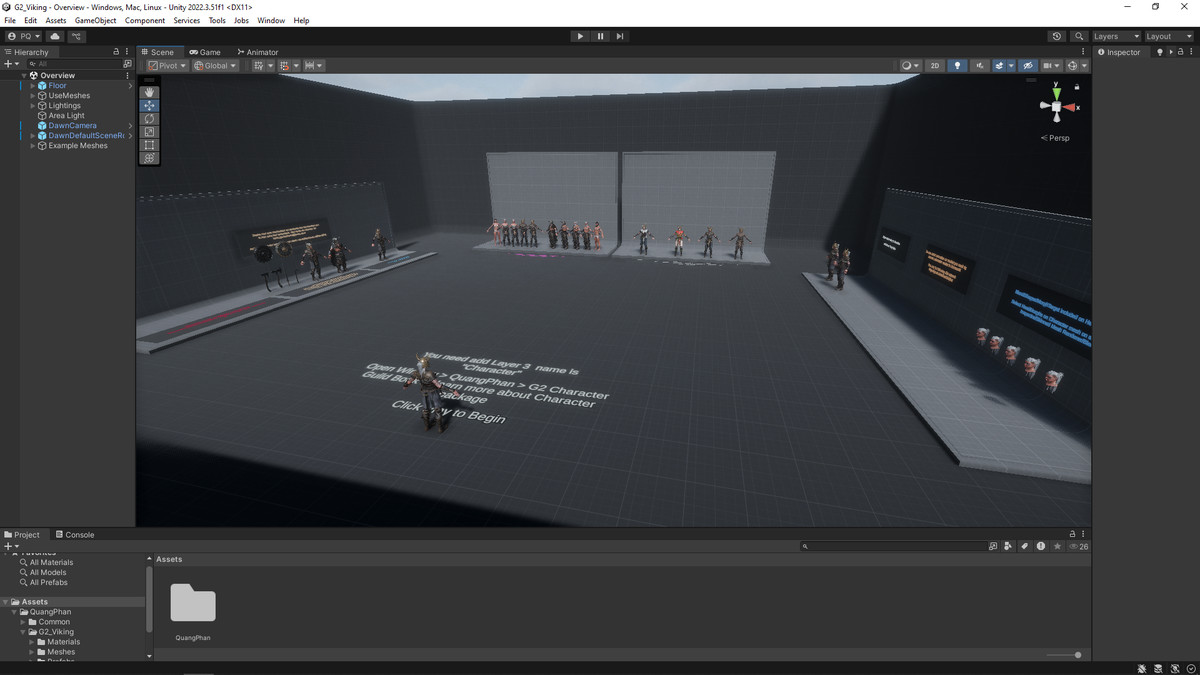The image size is (1200, 675).
Task: Search by Label in Project panel
Action: click(1024, 546)
